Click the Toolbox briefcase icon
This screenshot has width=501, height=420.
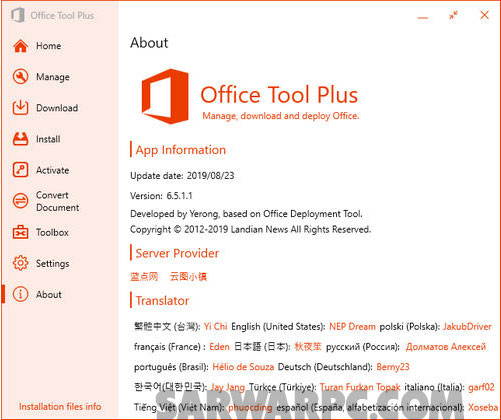(x=20, y=232)
